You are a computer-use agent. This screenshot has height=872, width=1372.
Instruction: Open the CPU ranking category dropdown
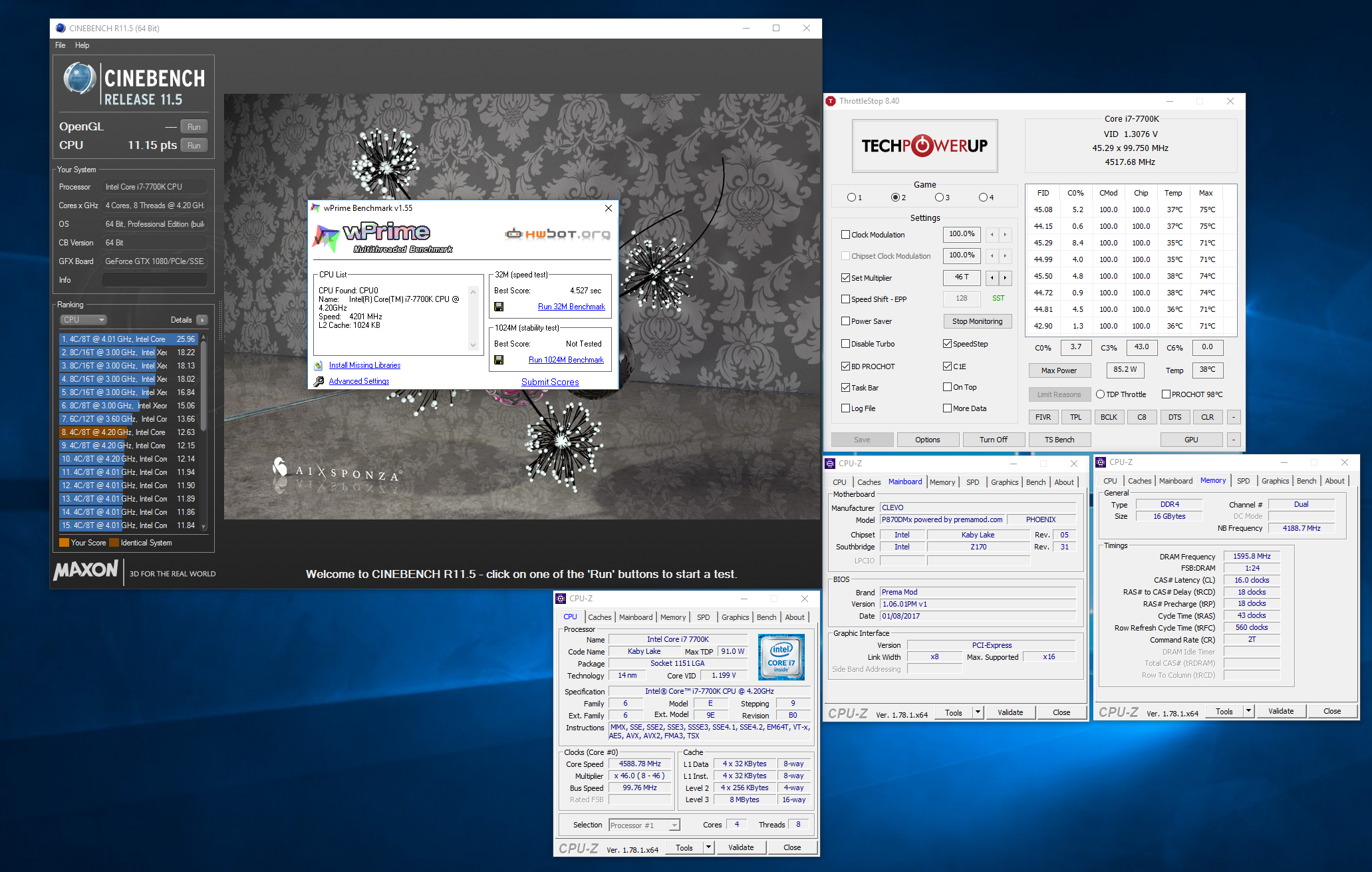tap(83, 320)
